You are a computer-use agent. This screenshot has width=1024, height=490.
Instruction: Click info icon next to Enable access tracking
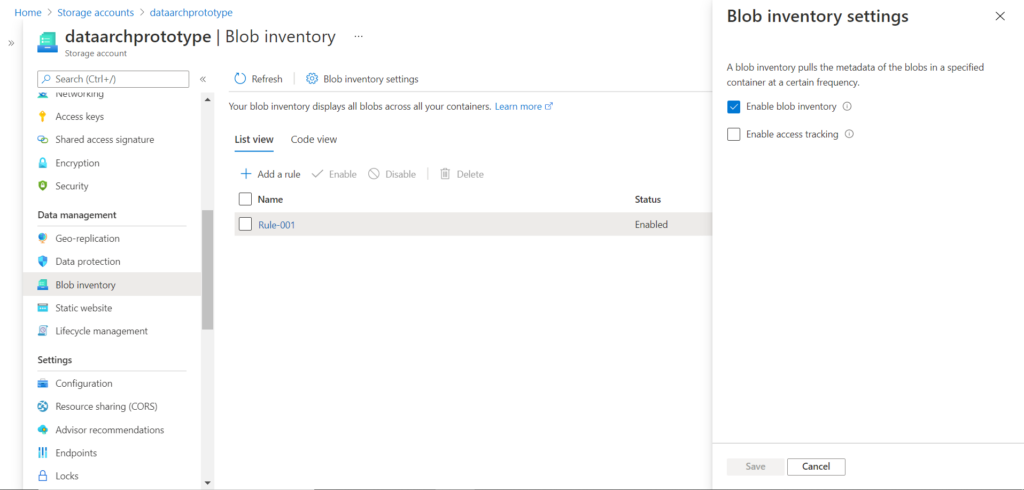click(x=850, y=134)
